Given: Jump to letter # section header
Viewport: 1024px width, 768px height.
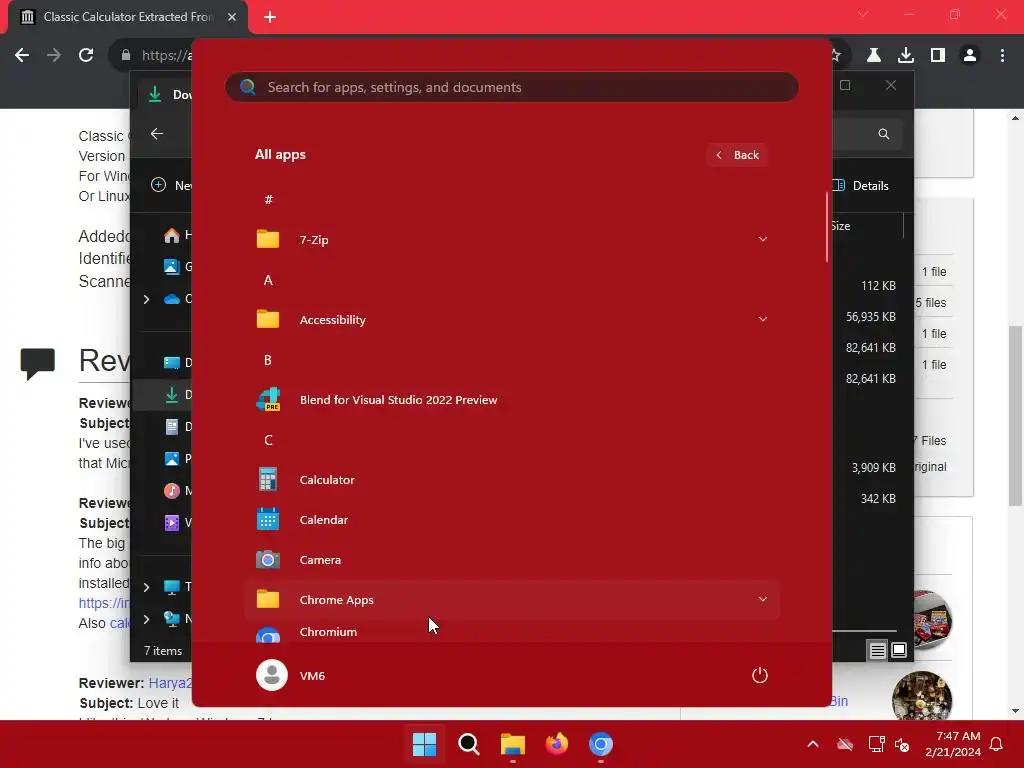Looking at the screenshot, I should click(268, 200).
